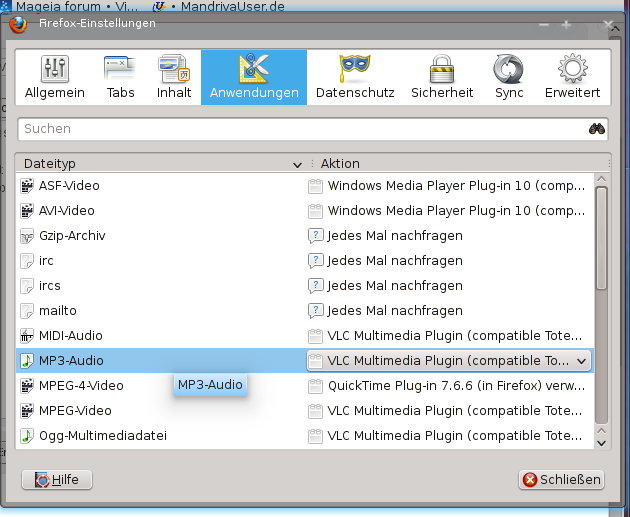
Task: Click the Firefox logo in title bar
Action: pyautogui.click(x=18, y=24)
